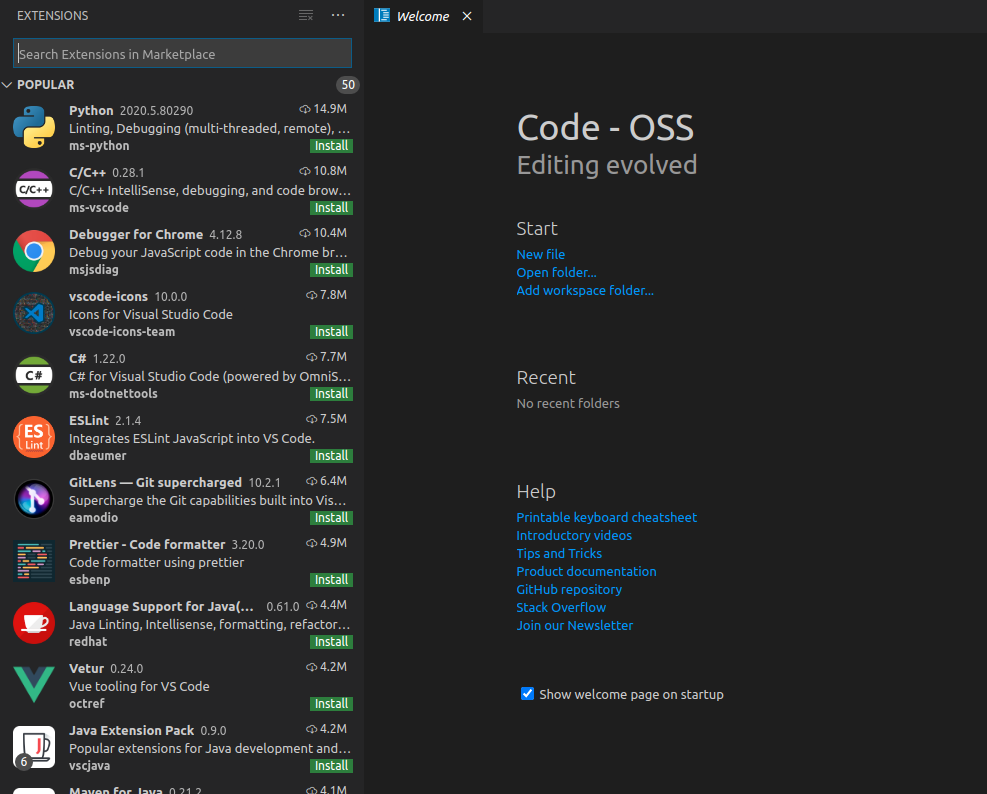The image size is (987, 794).
Task: Click the Prettier extension logo icon
Action: pyautogui.click(x=34, y=561)
